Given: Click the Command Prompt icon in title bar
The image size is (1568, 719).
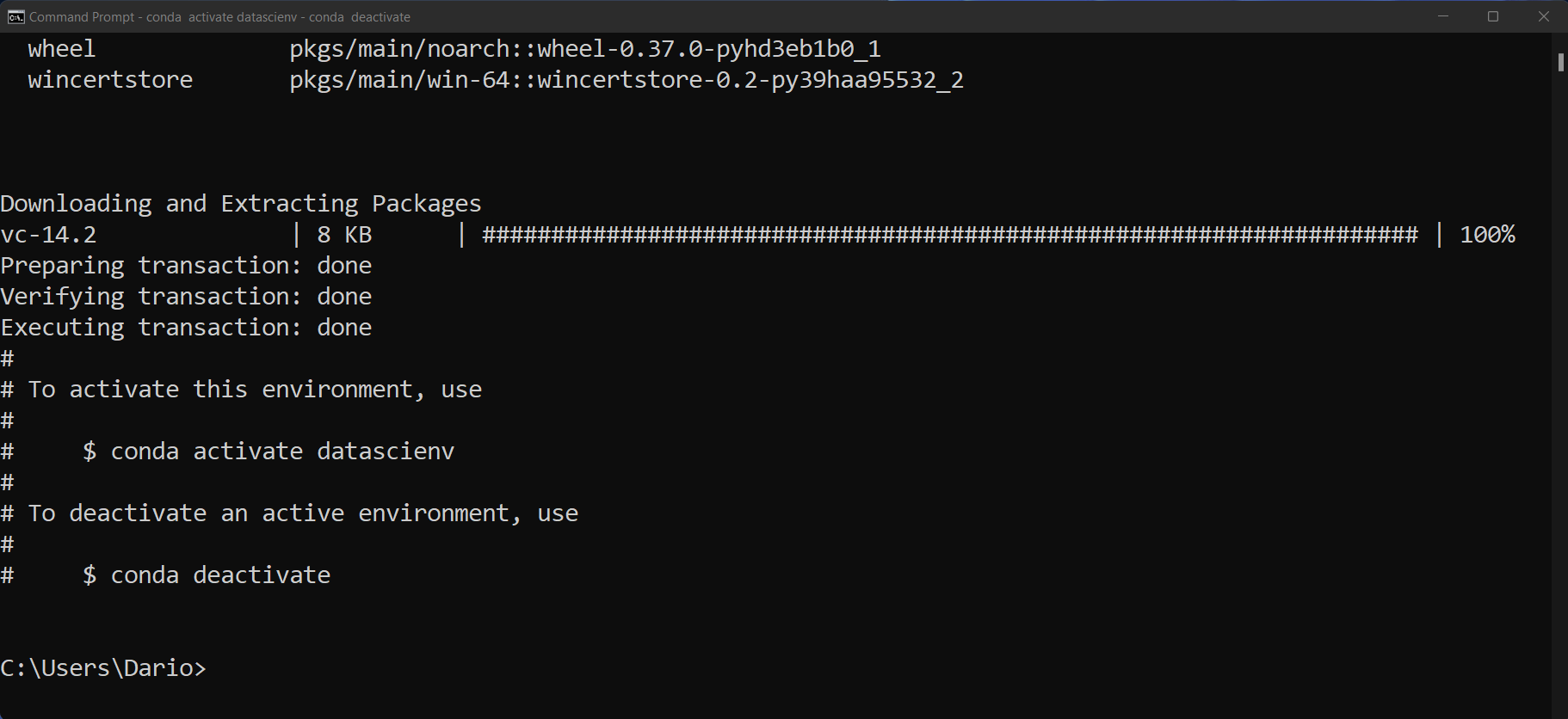Looking at the screenshot, I should 15,16.
